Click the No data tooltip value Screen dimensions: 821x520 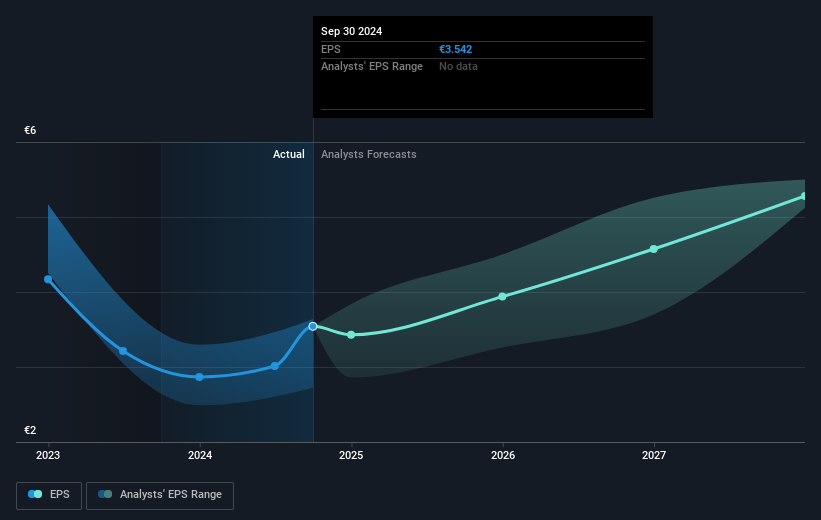tap(458, 67)
